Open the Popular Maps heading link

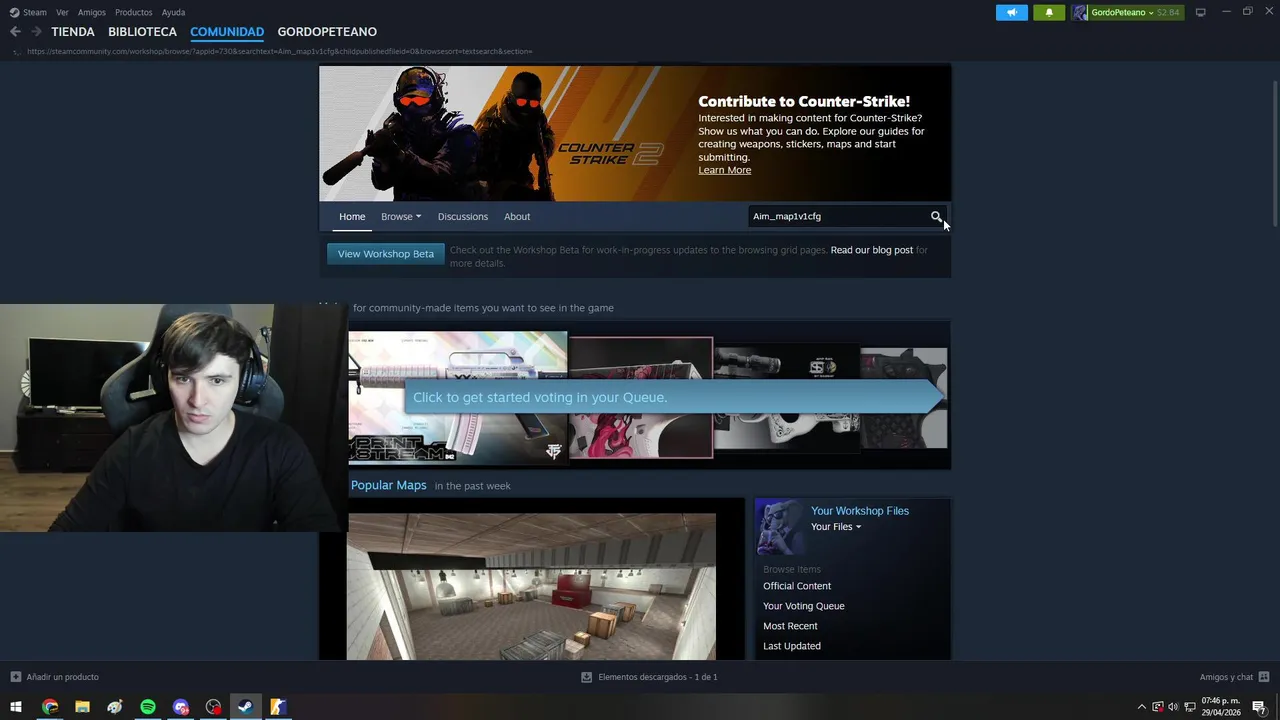[389, 485]
